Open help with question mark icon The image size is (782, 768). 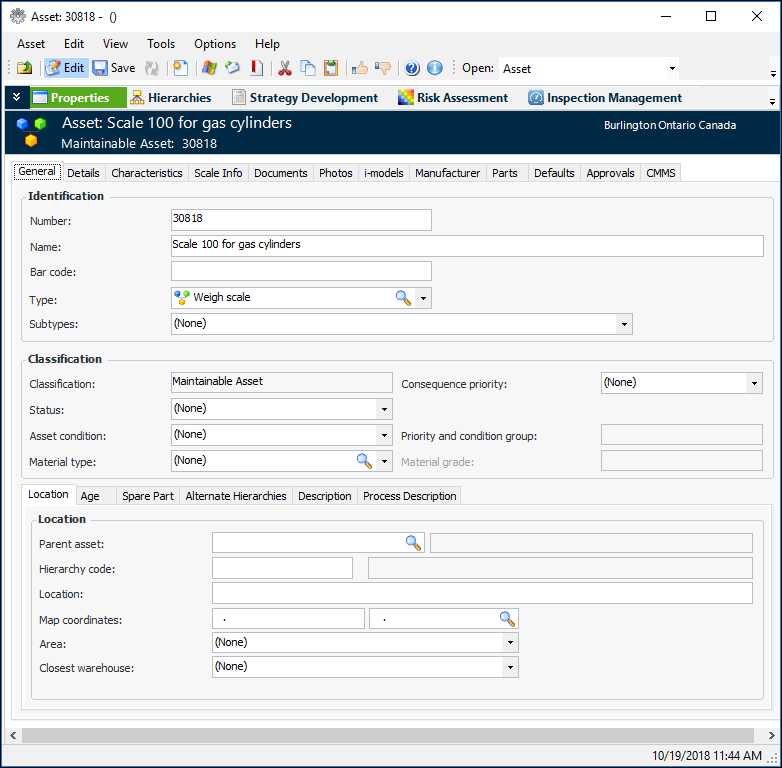point(412,68)
